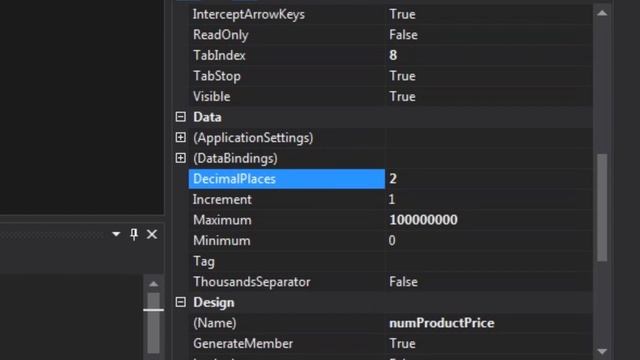Select the TabIndex property
Viewport: 640px width, 360px height.
click(219, 56)
